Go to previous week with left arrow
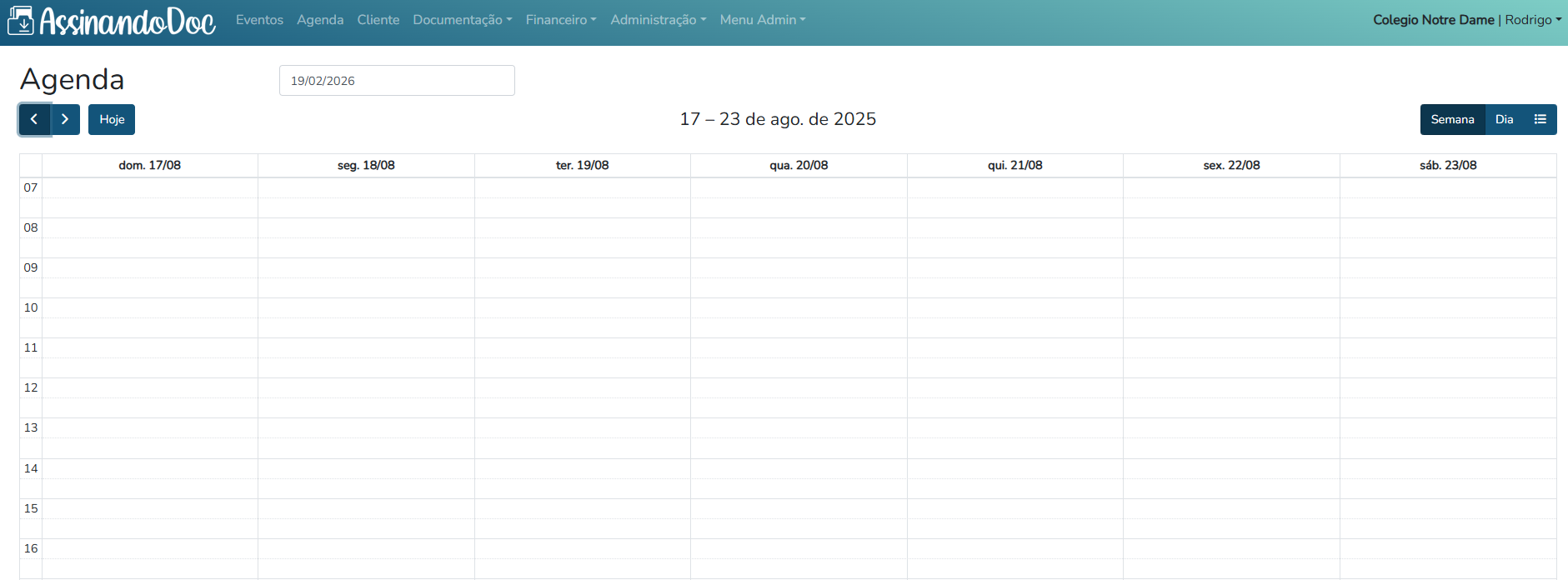1568x580 pixels. 34,119
